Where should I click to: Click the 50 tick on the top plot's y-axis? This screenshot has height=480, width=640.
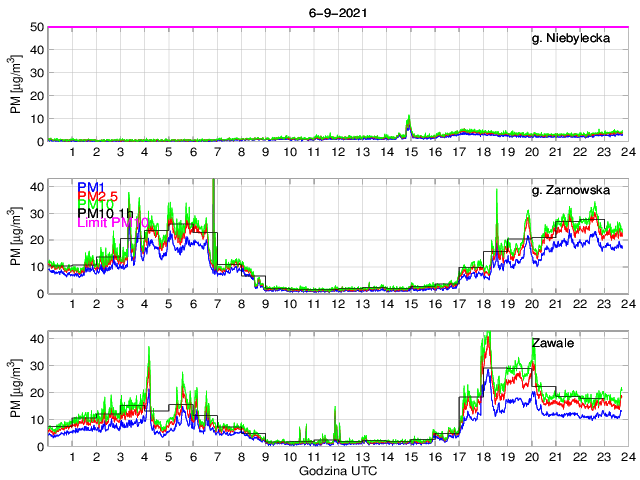tap(36, 27)
